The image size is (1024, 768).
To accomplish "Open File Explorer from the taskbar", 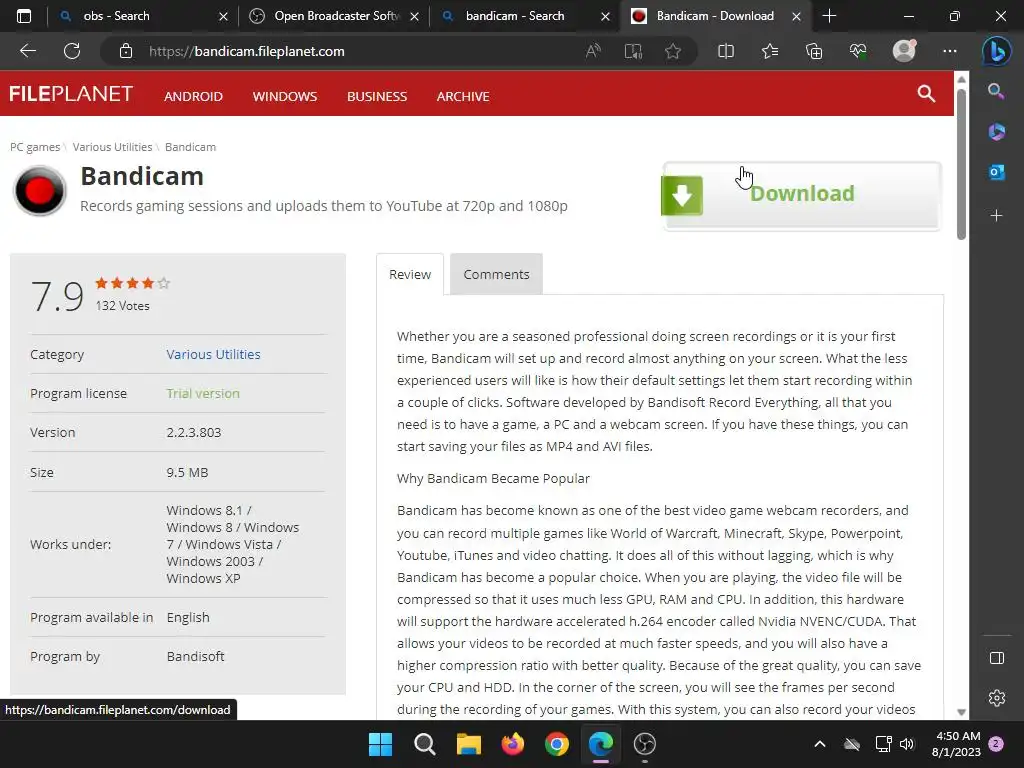I will click(469, 744).
